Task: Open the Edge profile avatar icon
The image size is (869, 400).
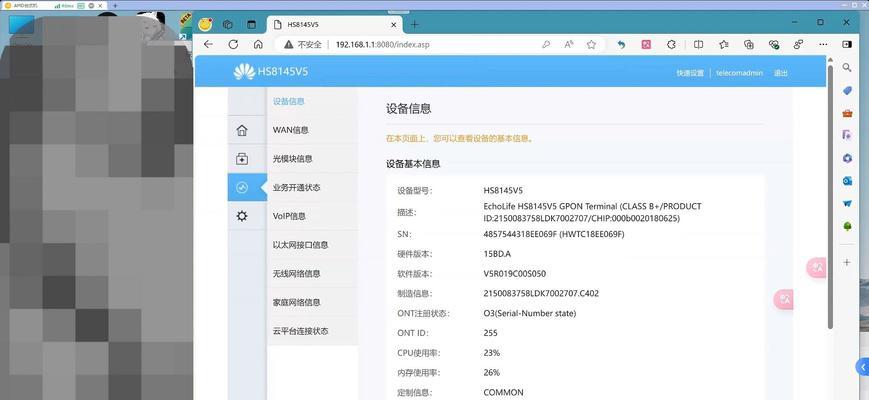Action: click(x=206, y=24)
